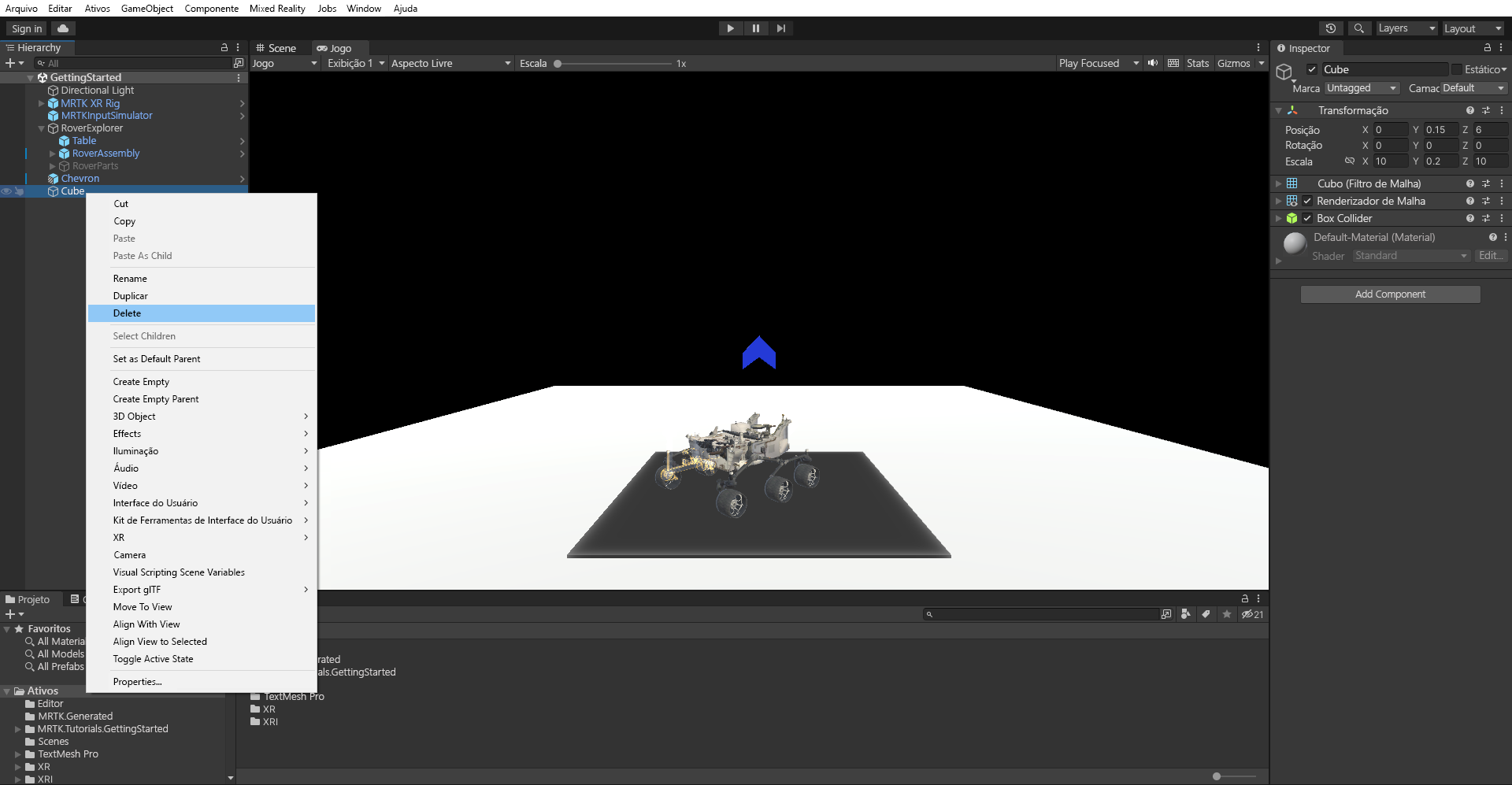Mute audio in Game view
This screenshot has height=785, width=1512.
point(1153,63)
